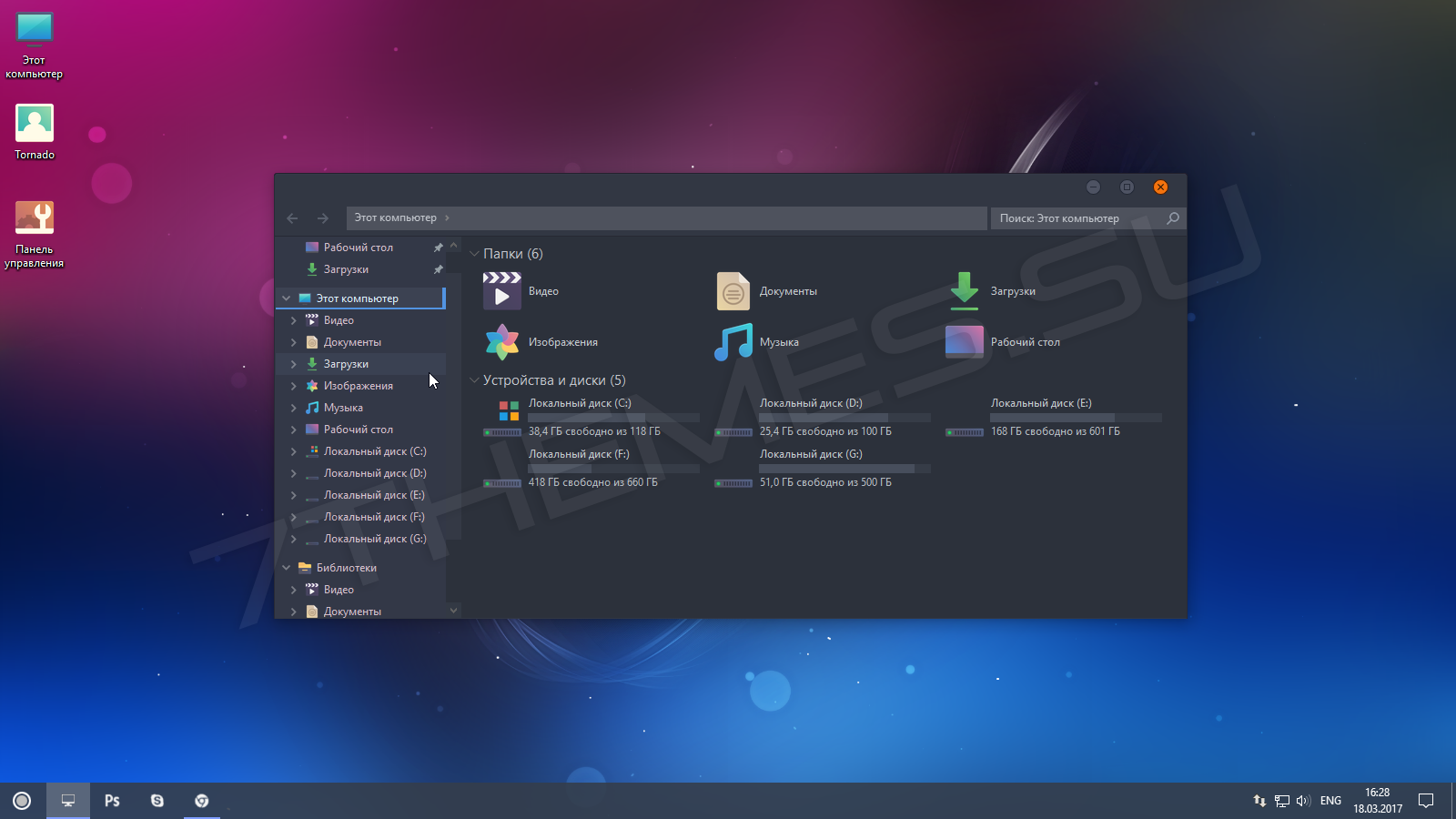The image size is (1456, 819).
Task: Select Видео under Библиотеки
Action: [x=339, y=590]
